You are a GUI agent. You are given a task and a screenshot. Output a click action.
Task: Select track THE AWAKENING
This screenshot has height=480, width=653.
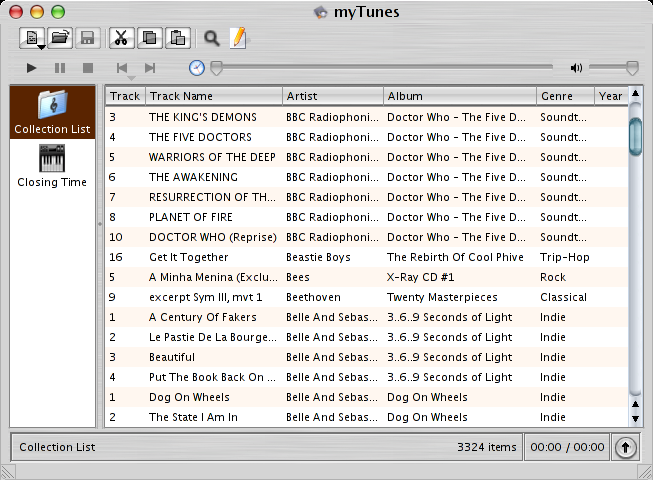pyautogui.click(x=366, y=177)
